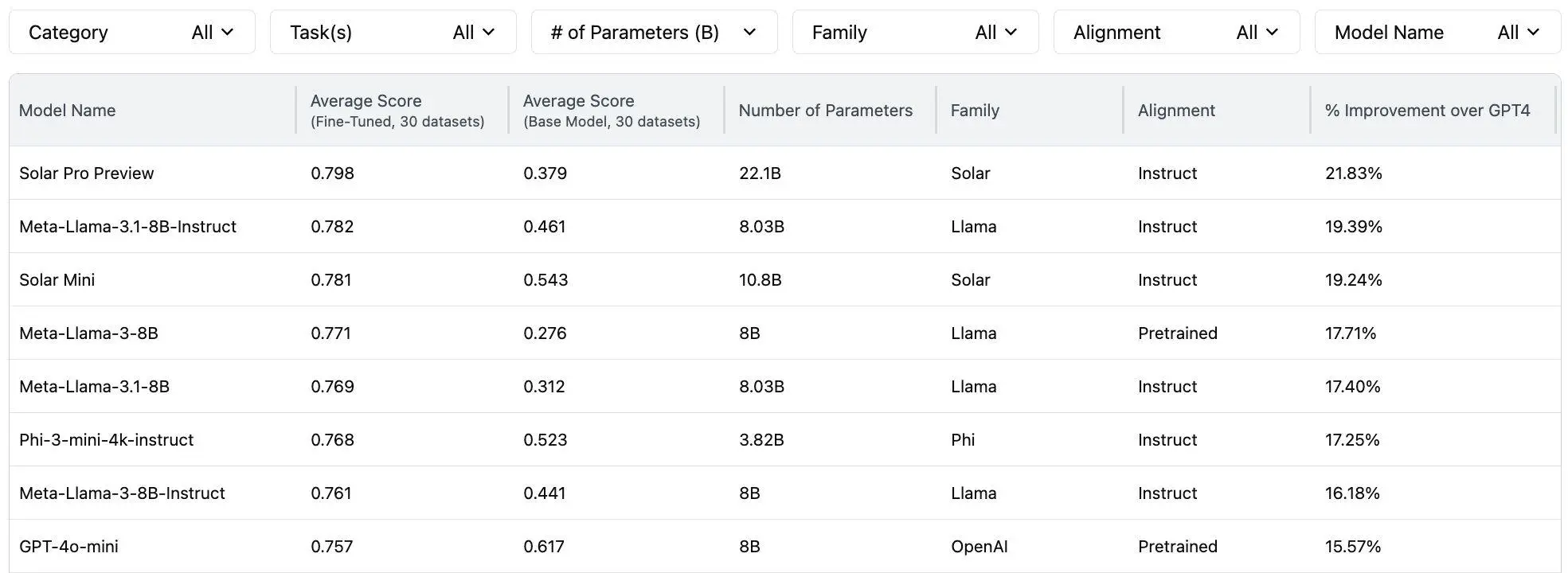Viewport: 1568px width, 573px height.
Task: Click the chevron in the # of Parameters filter
Action: coord(749,32)
